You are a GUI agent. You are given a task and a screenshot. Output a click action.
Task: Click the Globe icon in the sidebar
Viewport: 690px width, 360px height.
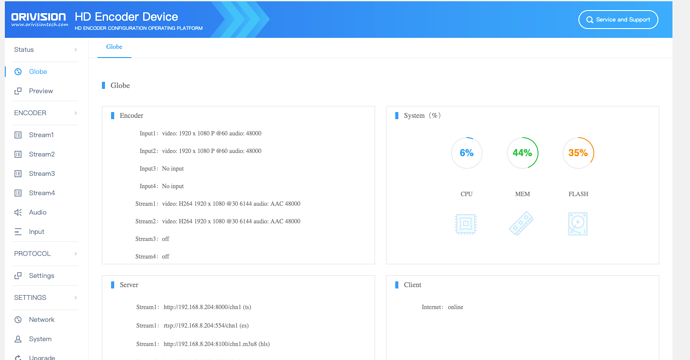[18, 72]
